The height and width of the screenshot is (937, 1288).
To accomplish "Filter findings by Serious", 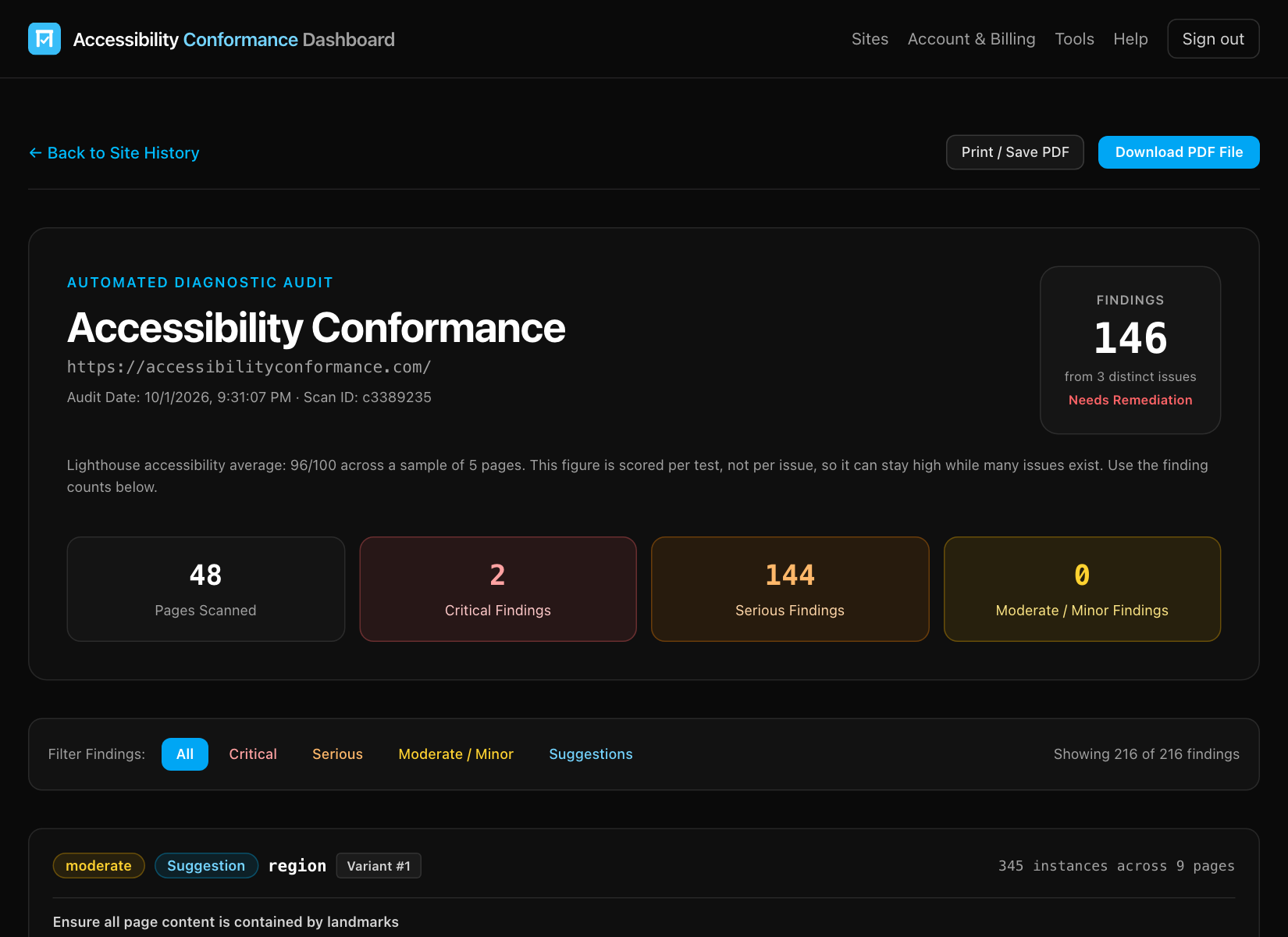I will [x=337, y=754].
